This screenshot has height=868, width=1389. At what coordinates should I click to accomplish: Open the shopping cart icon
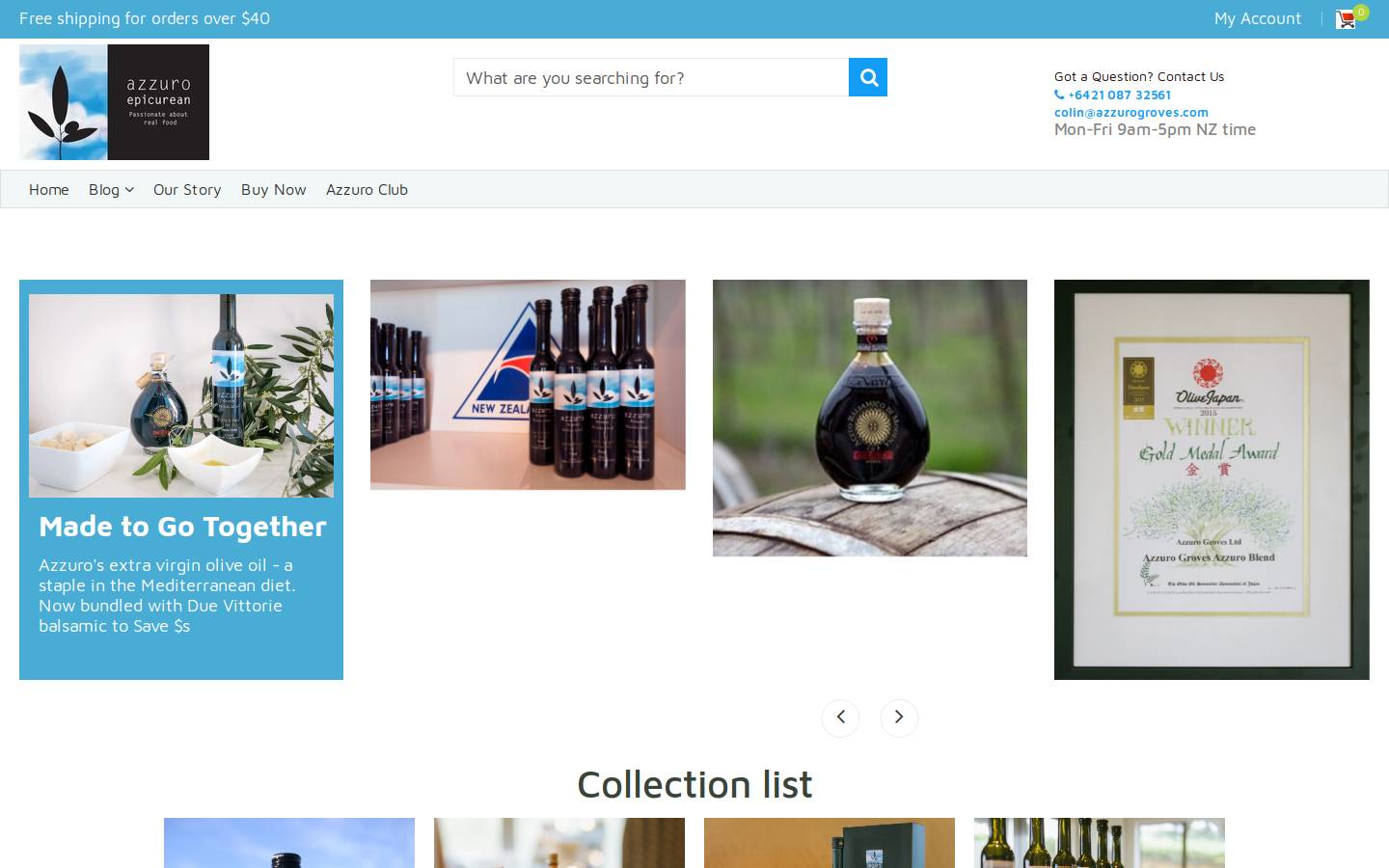pyautogui.click(x=1347, y=19)
